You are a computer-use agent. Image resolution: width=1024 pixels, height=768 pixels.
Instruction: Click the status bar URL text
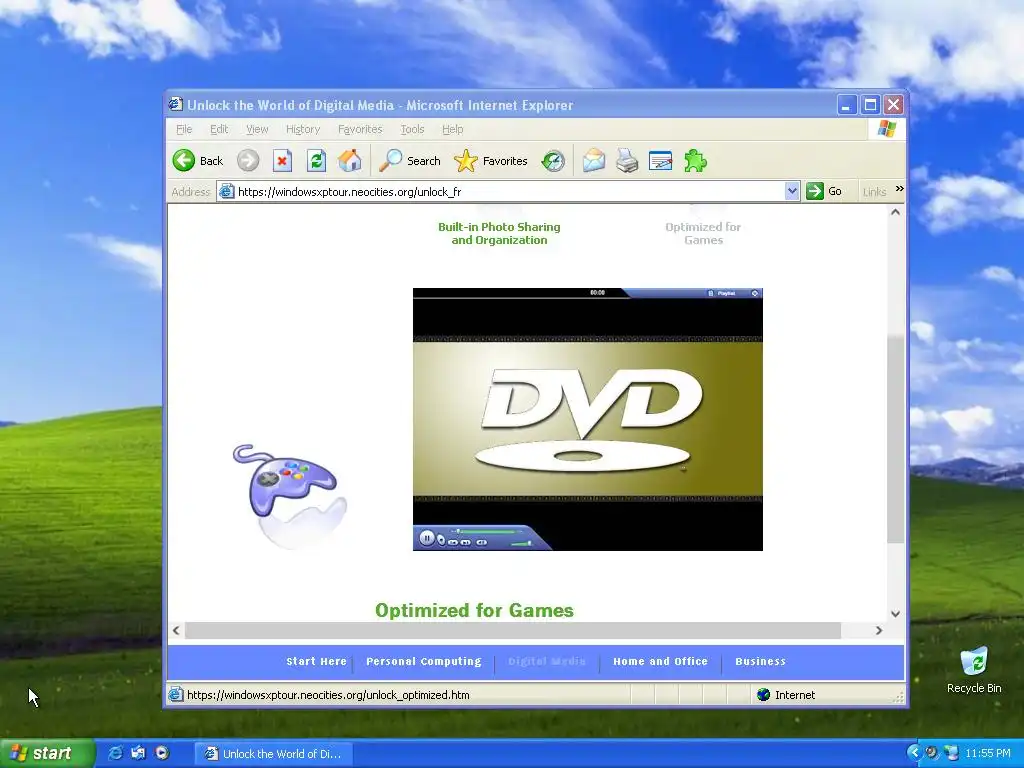(x=328, y=695)
